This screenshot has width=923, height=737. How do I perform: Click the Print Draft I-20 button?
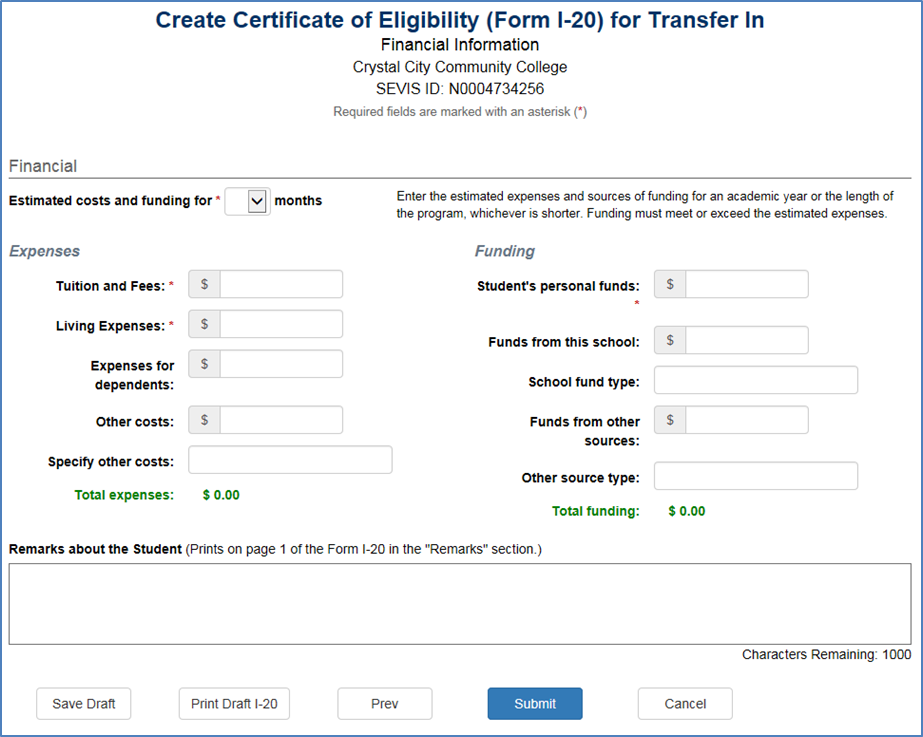[x=234, y=703]
